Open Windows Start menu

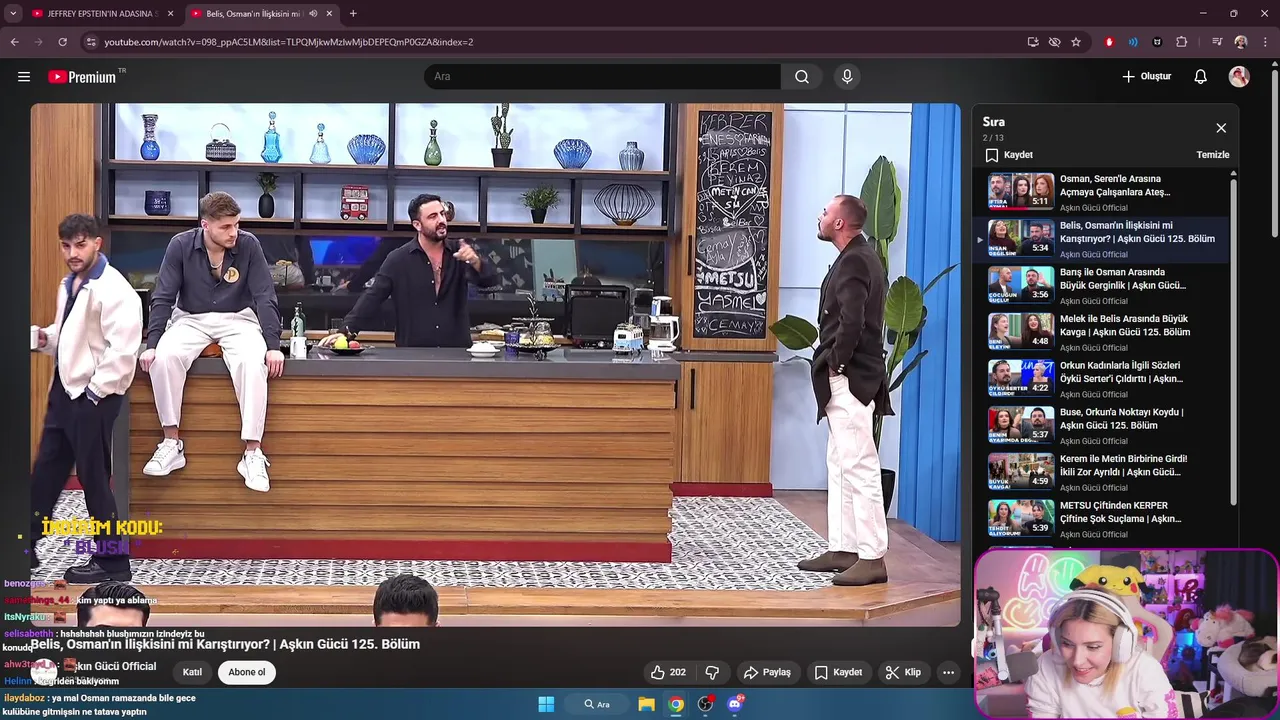coord(546,704)
